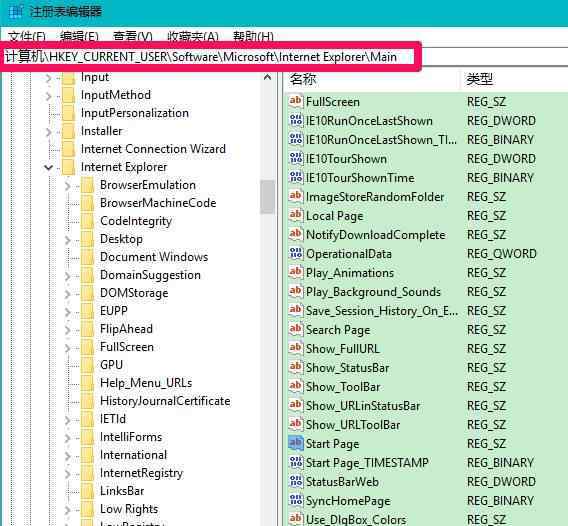
Task: Click the StatusBarWeb DWORD icon
Action: coord(296,481)
